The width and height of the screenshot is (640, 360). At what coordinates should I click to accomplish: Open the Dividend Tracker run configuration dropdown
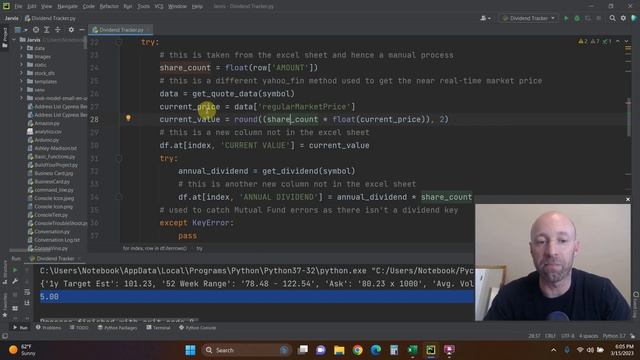pyautogui.click(x=529, y=18)
